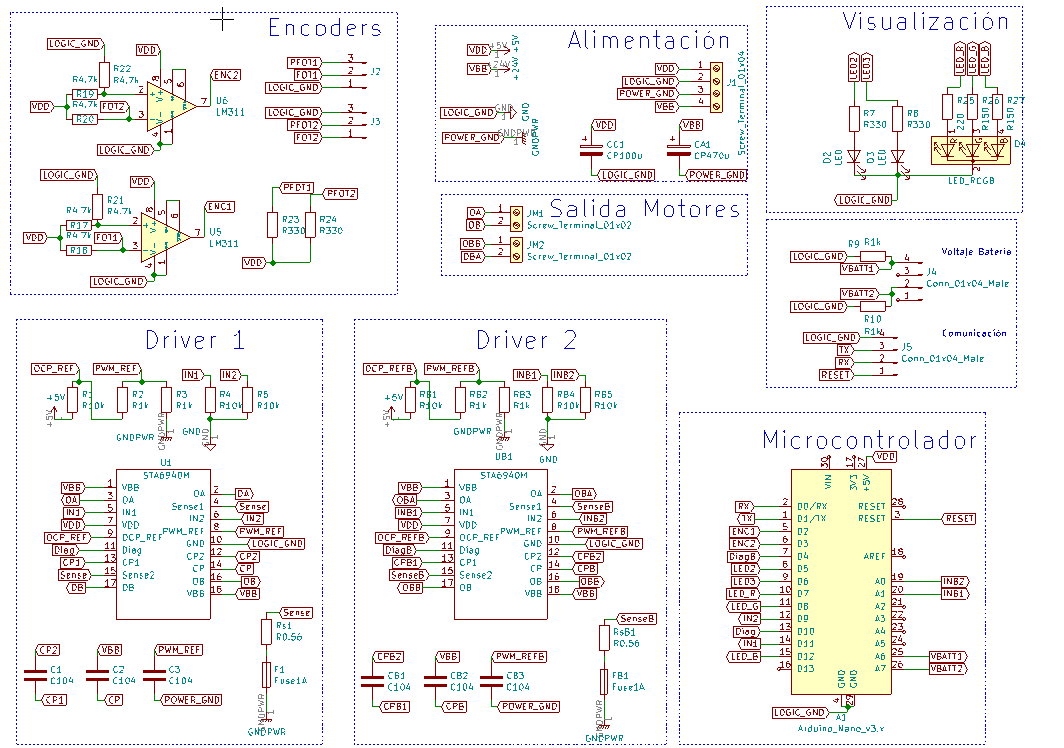Select capacitor C3 C104 symbol
Viewport: 1064px width, 748px height.
click(154, 675)
